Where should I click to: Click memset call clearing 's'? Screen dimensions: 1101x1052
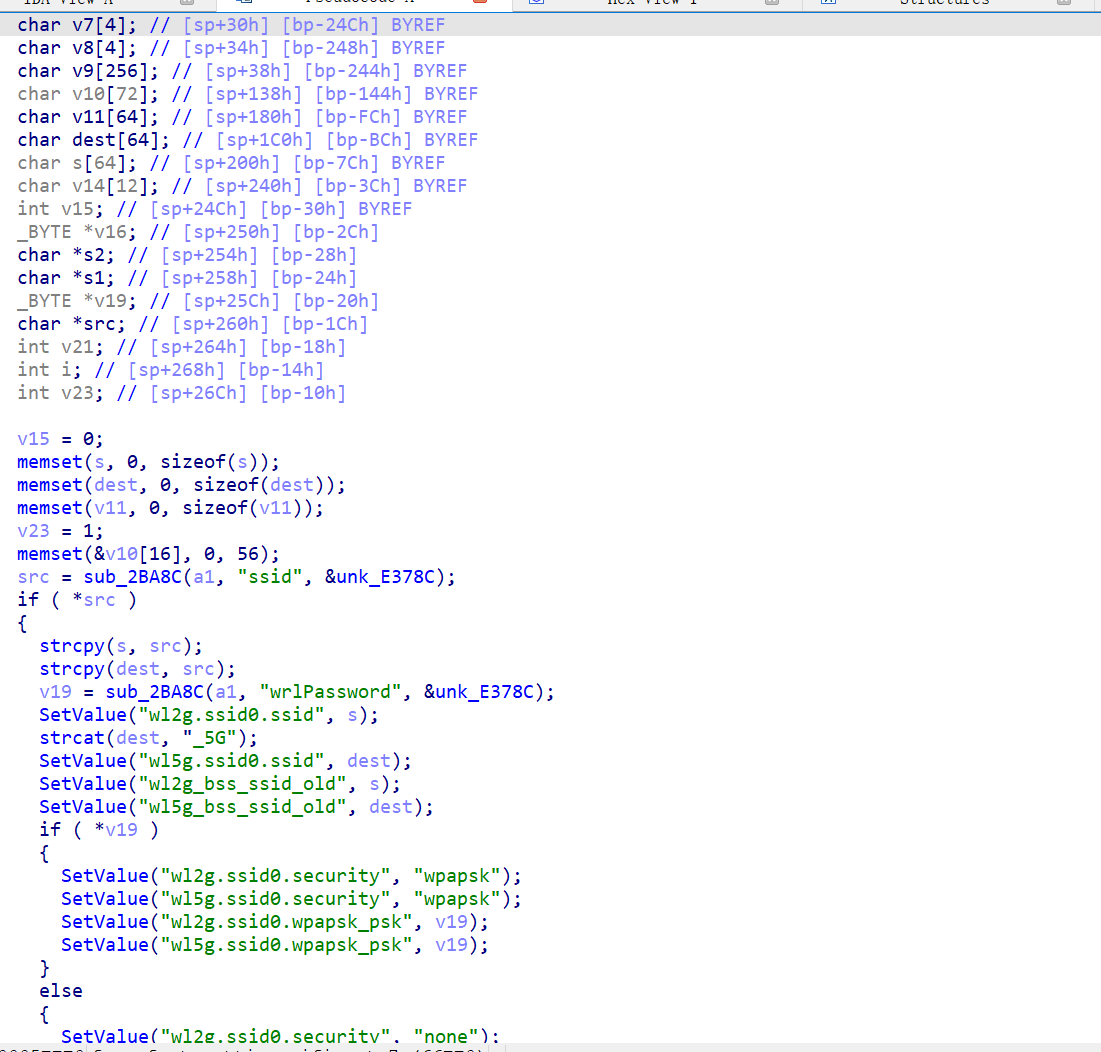148,462
